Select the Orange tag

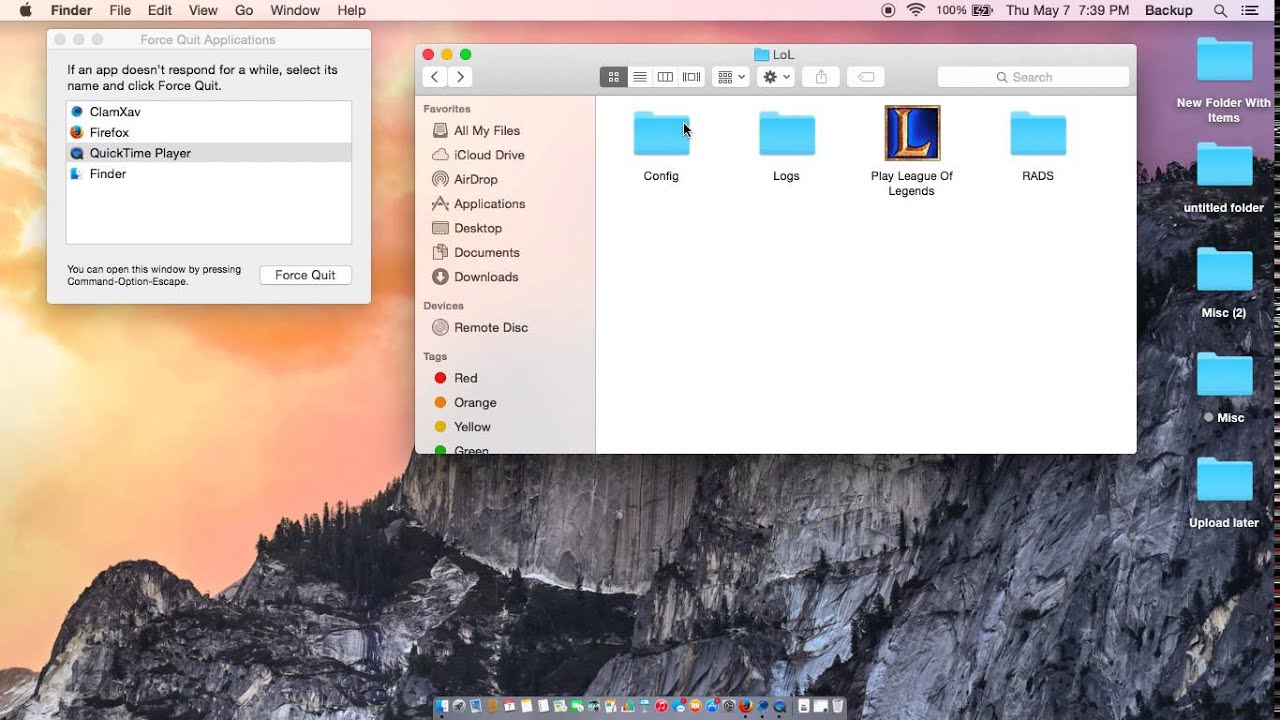pyautogui.click(x=475, y=403)
